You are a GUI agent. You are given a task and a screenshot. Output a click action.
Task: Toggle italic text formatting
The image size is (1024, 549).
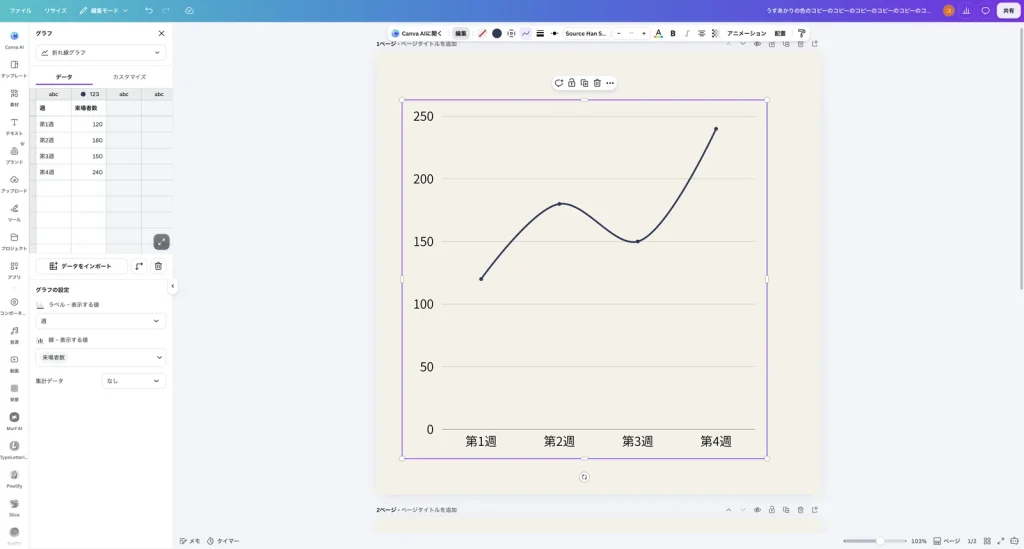pos(687,33)
